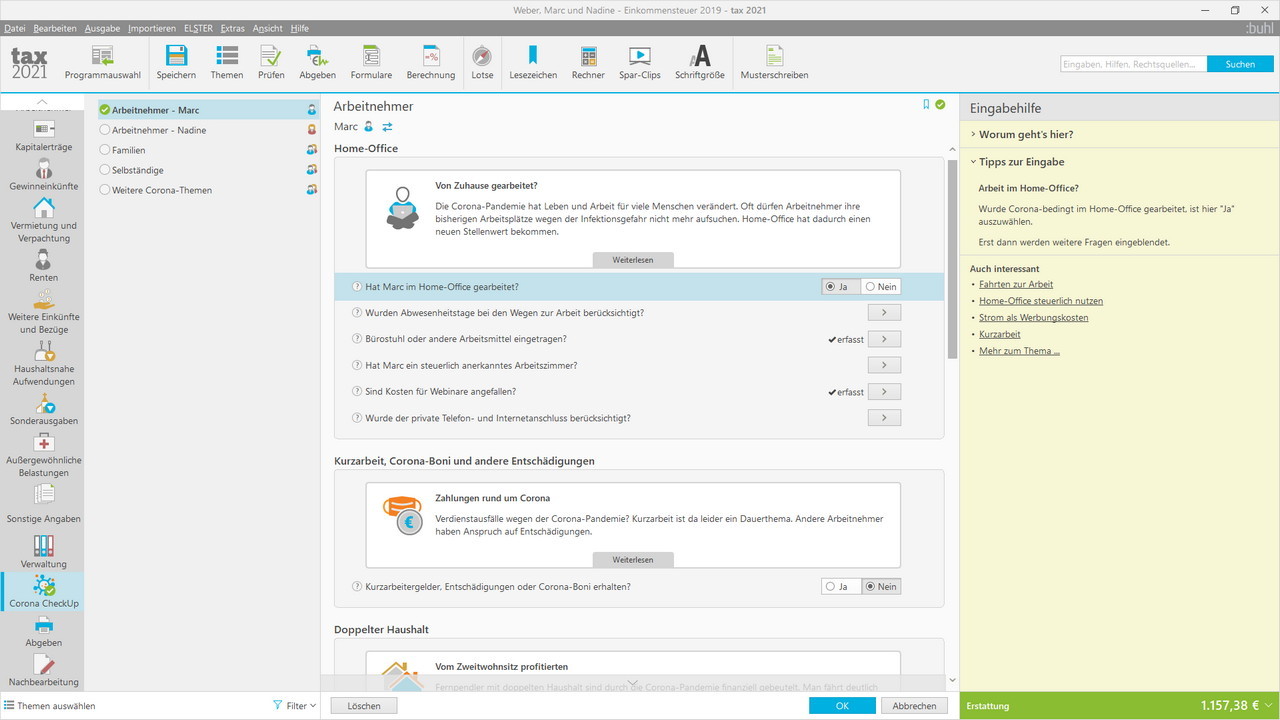Open the Datei menu
This screenshot has height=720, width=1280.
tap(15, 28)
